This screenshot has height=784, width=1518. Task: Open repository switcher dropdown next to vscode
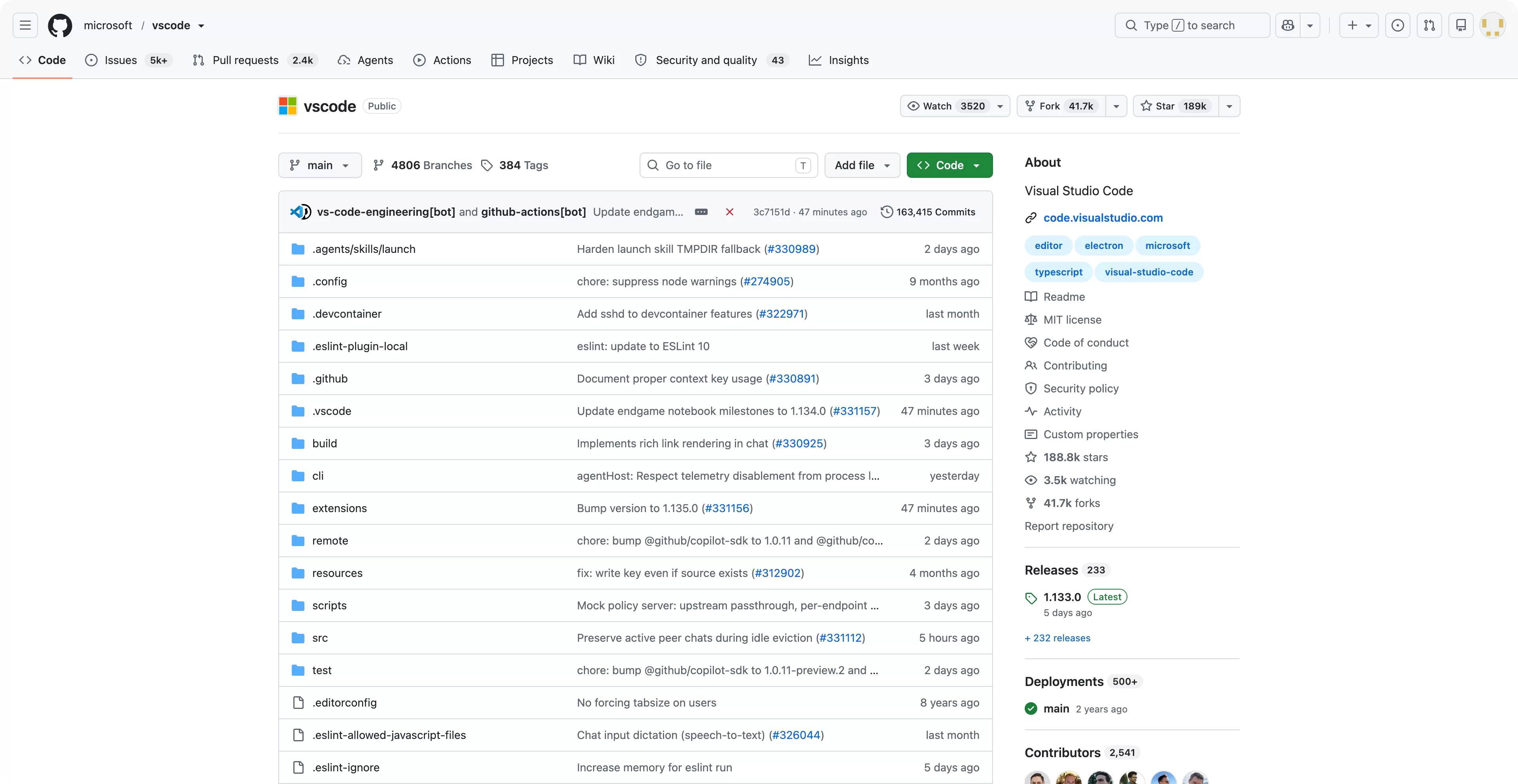pos(202,26)
